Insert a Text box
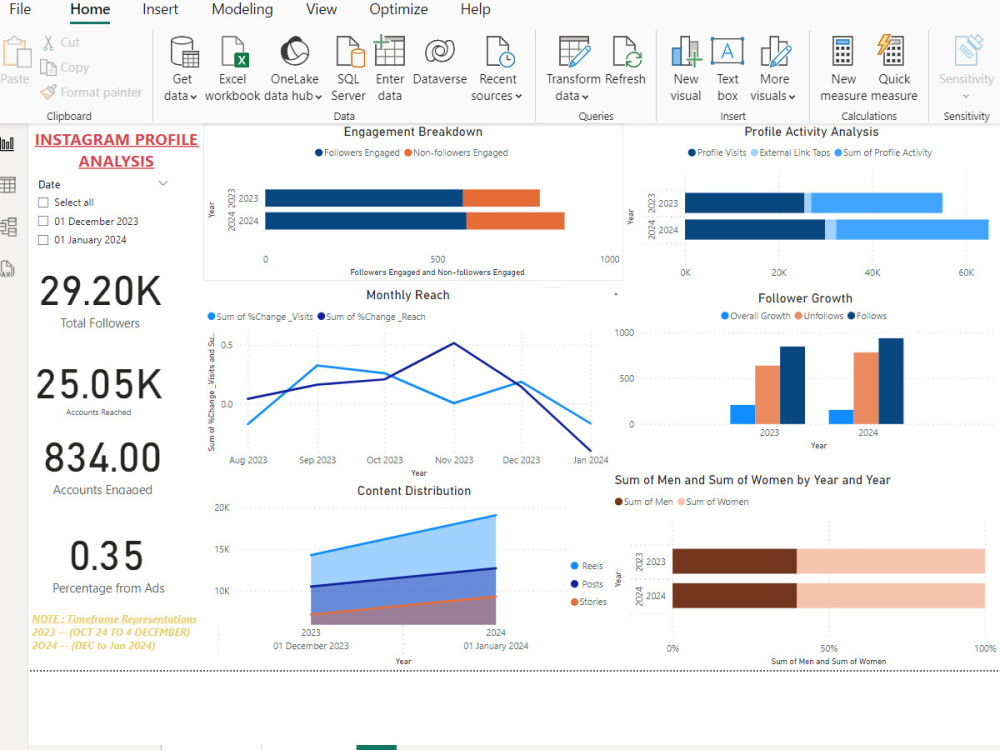Image resolution: width=1000 pixels, height=750 pixels. 727,66
